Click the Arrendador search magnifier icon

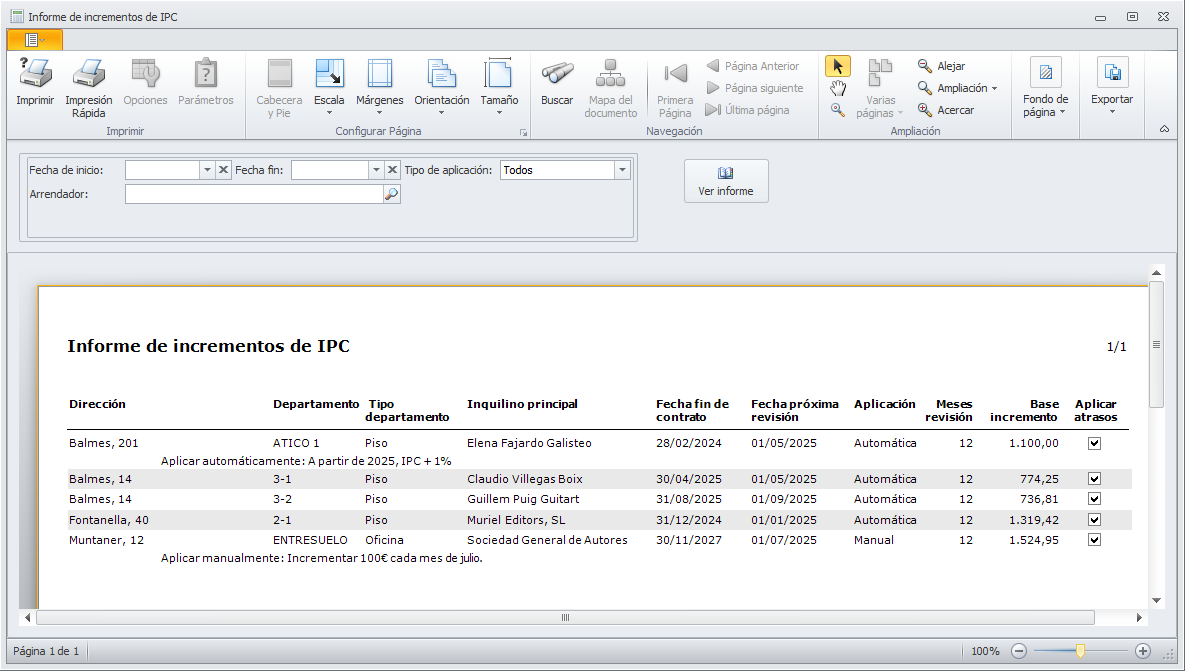coord(391,195)
